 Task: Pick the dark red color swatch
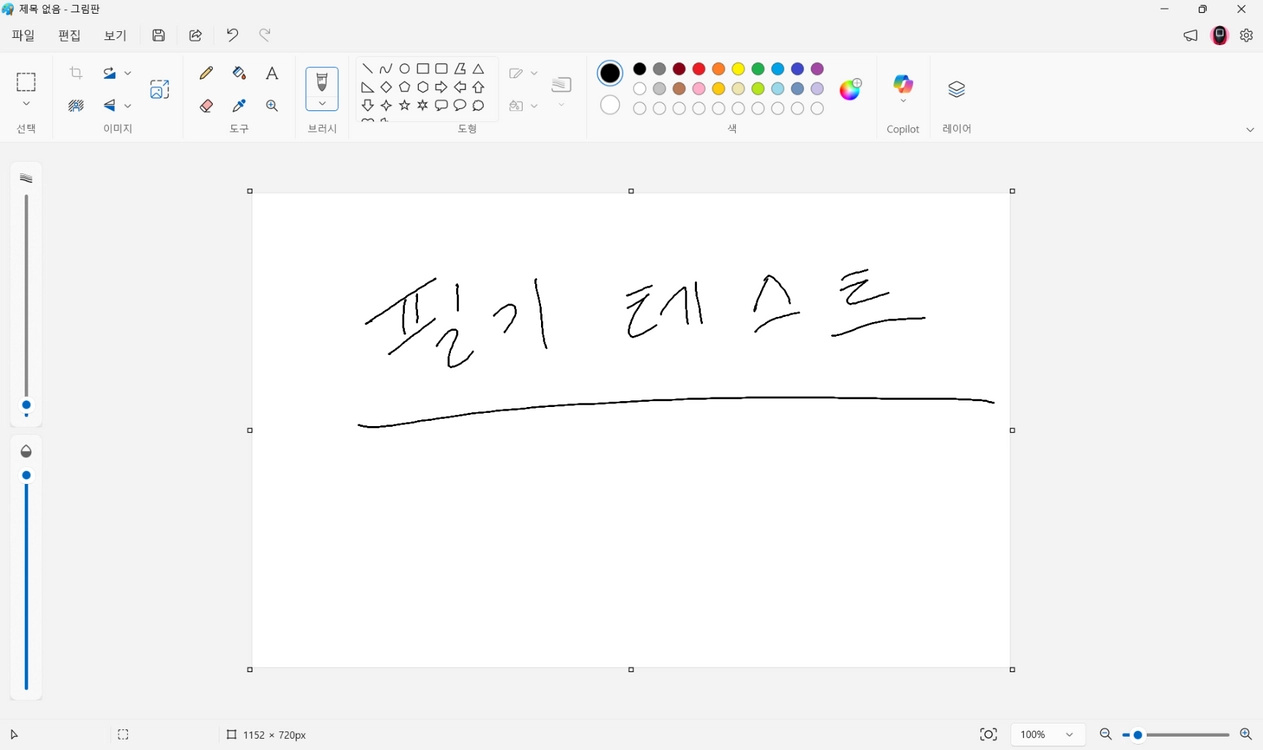click(x=679, y=69)
